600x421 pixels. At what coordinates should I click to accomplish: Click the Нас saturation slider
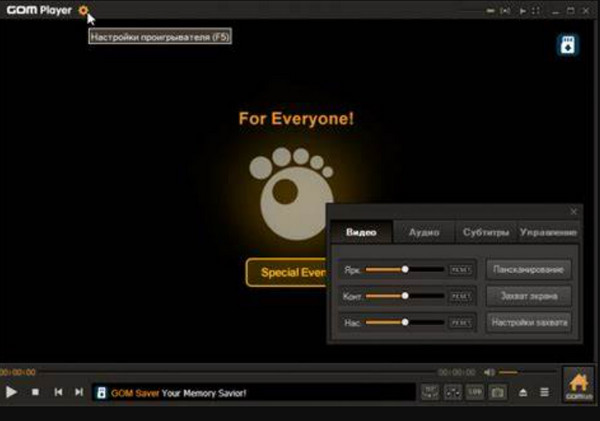[405, 322]
